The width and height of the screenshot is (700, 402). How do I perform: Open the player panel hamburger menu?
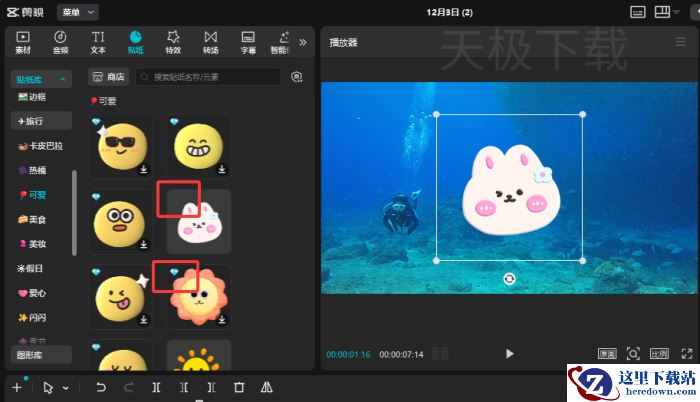tap(680, 42)
